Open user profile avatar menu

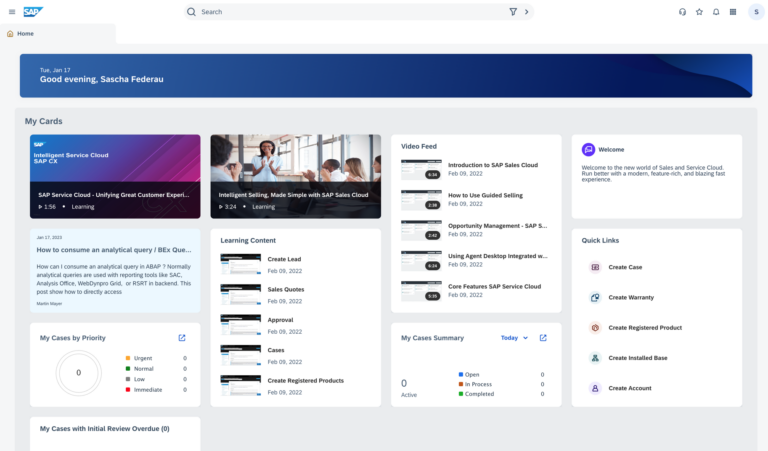[x=755, y=12]
